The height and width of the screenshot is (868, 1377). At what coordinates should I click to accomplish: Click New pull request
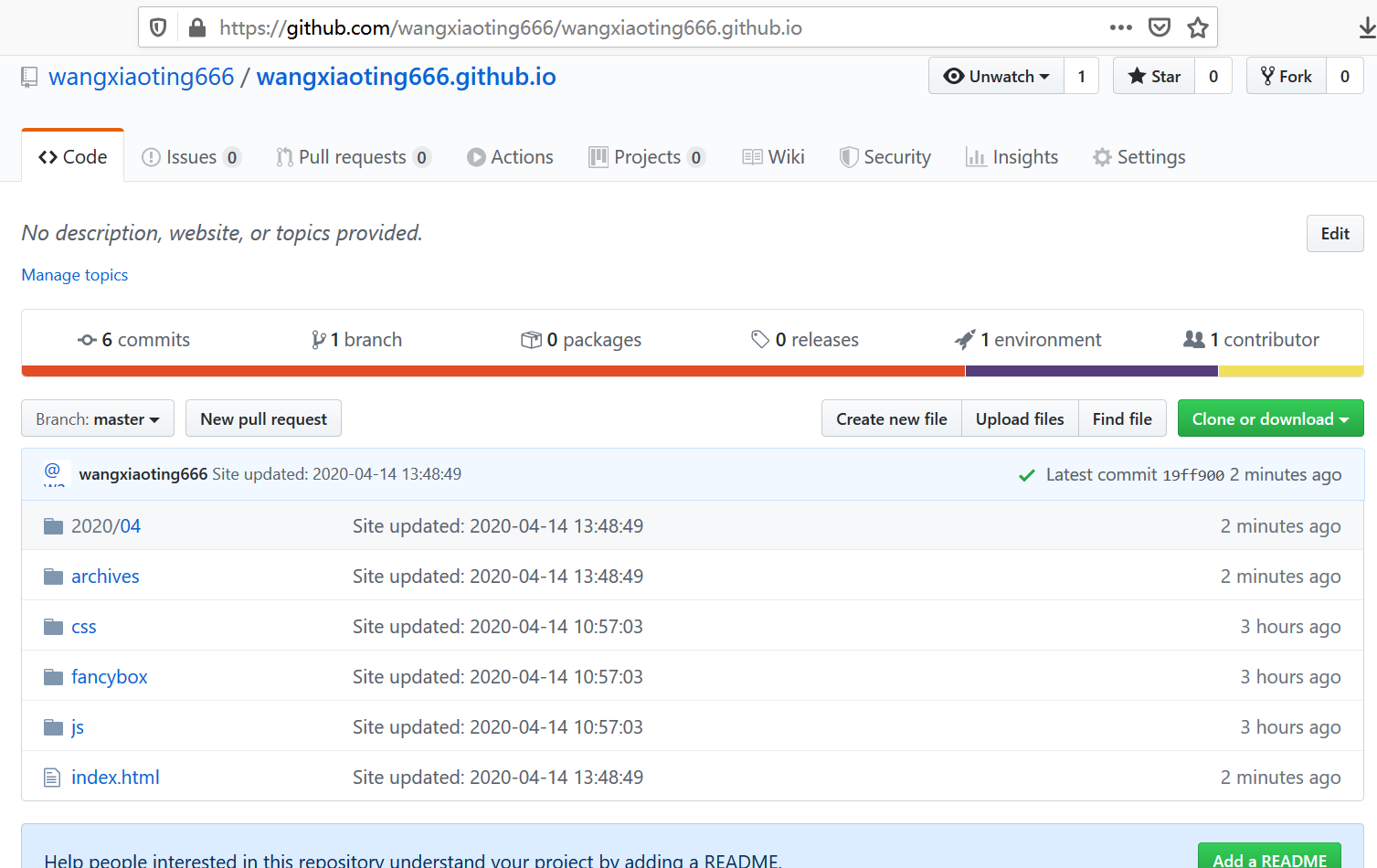click(x=263, y=418)
